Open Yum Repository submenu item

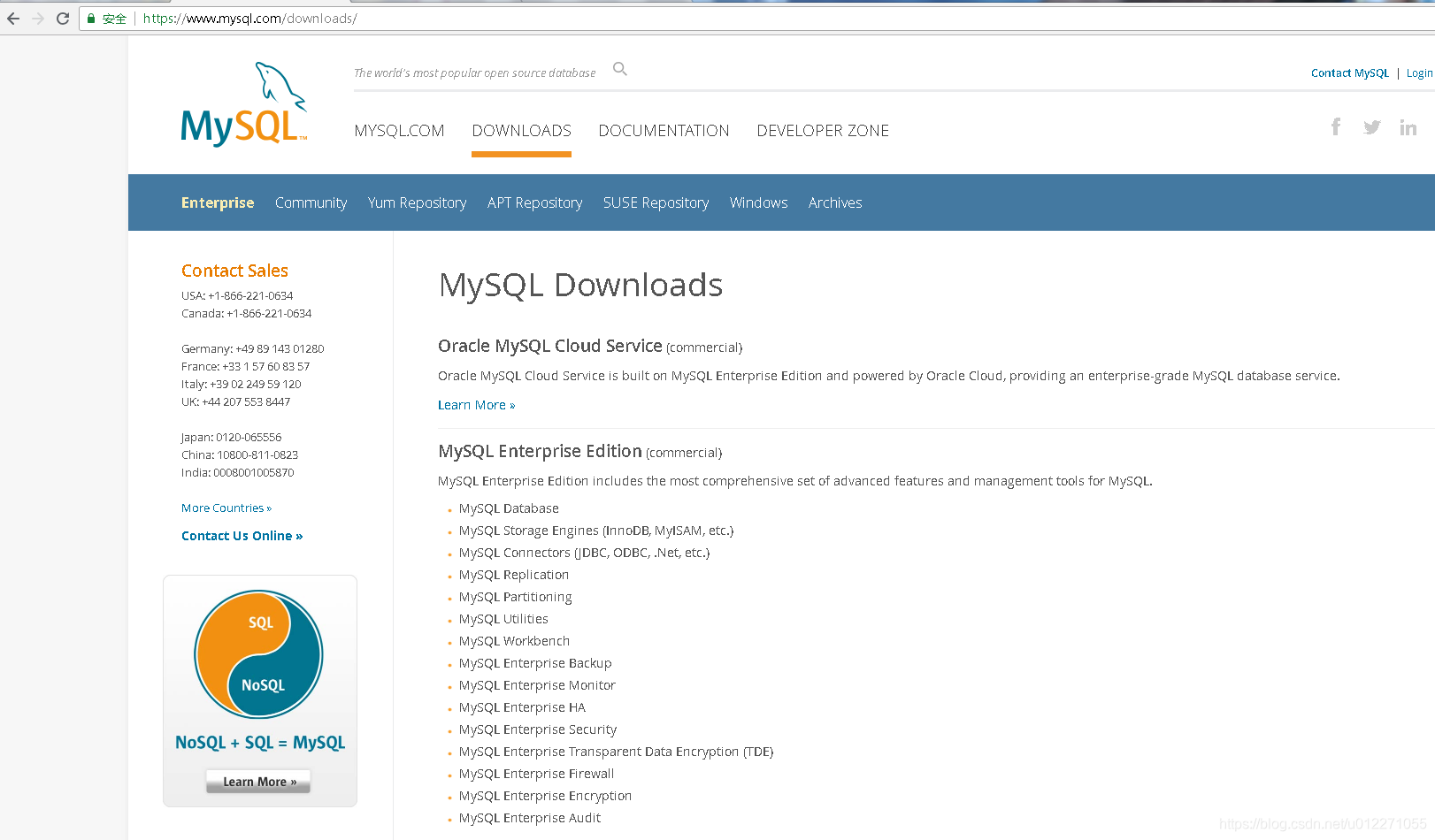click(x=417, y=202)
